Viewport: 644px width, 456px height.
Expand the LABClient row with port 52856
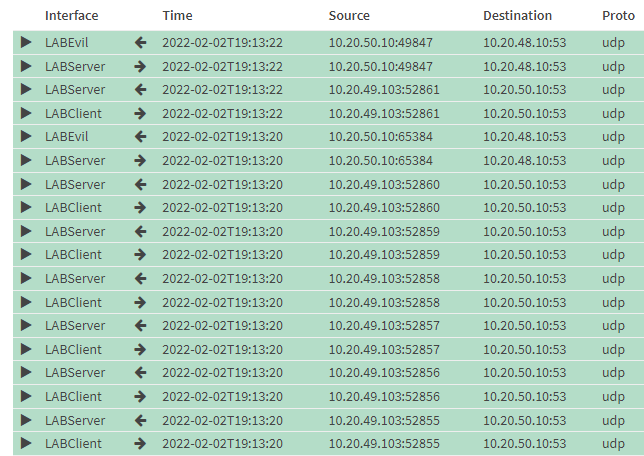coord(26,396)
